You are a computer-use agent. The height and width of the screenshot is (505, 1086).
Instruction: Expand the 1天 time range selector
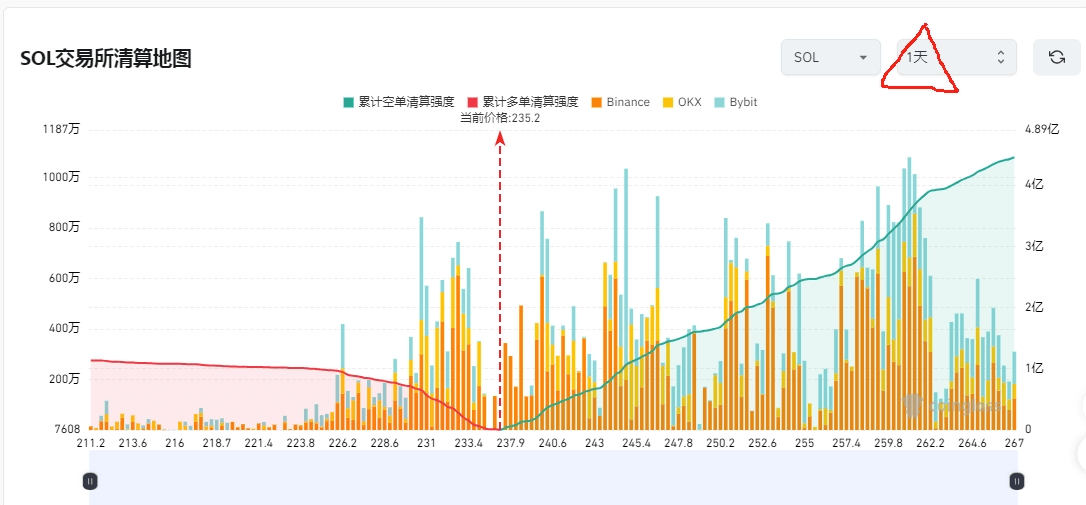[x=955, y=57]
